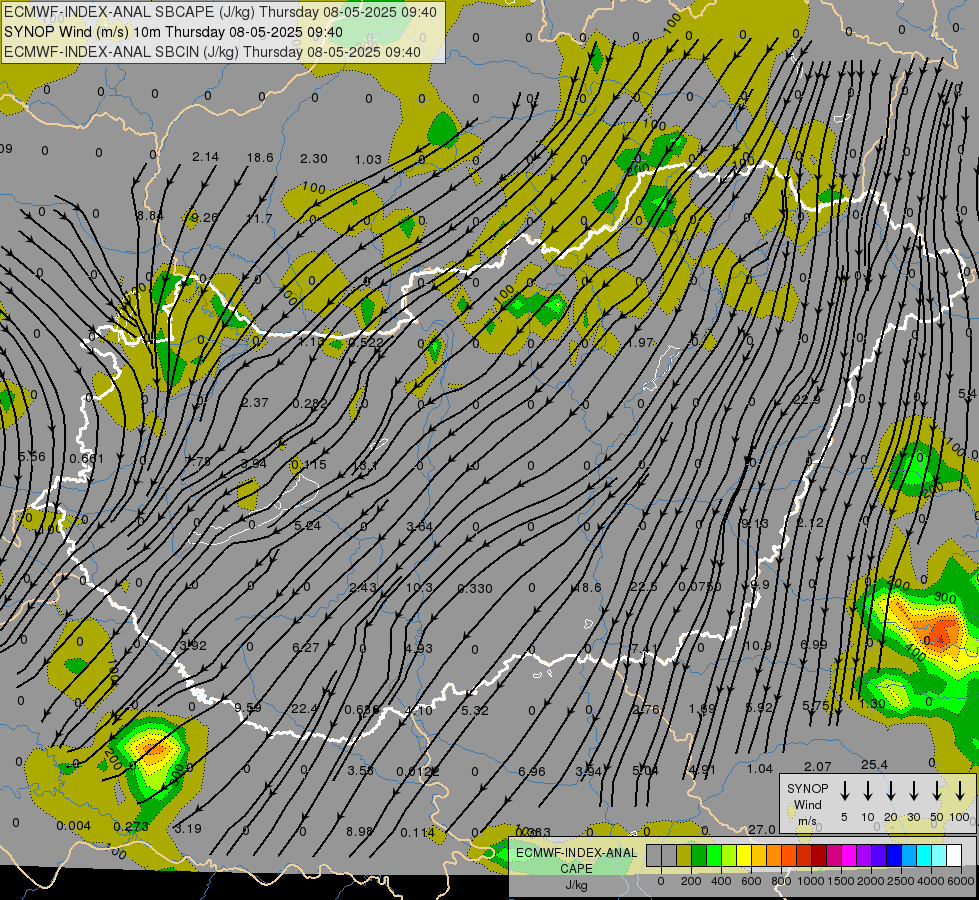Click the SYNOP Wind m/s legend title
Screen dimensions: 979x900
coord(807,804)
